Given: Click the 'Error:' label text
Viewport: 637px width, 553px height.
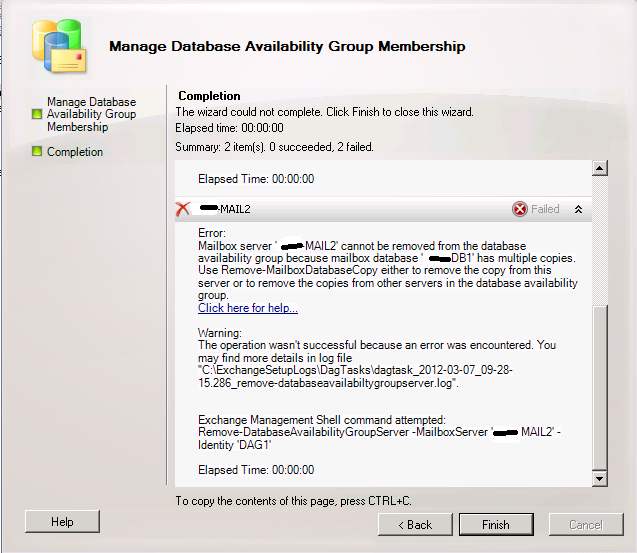Looking at the screenshot, I should [212, 233].
